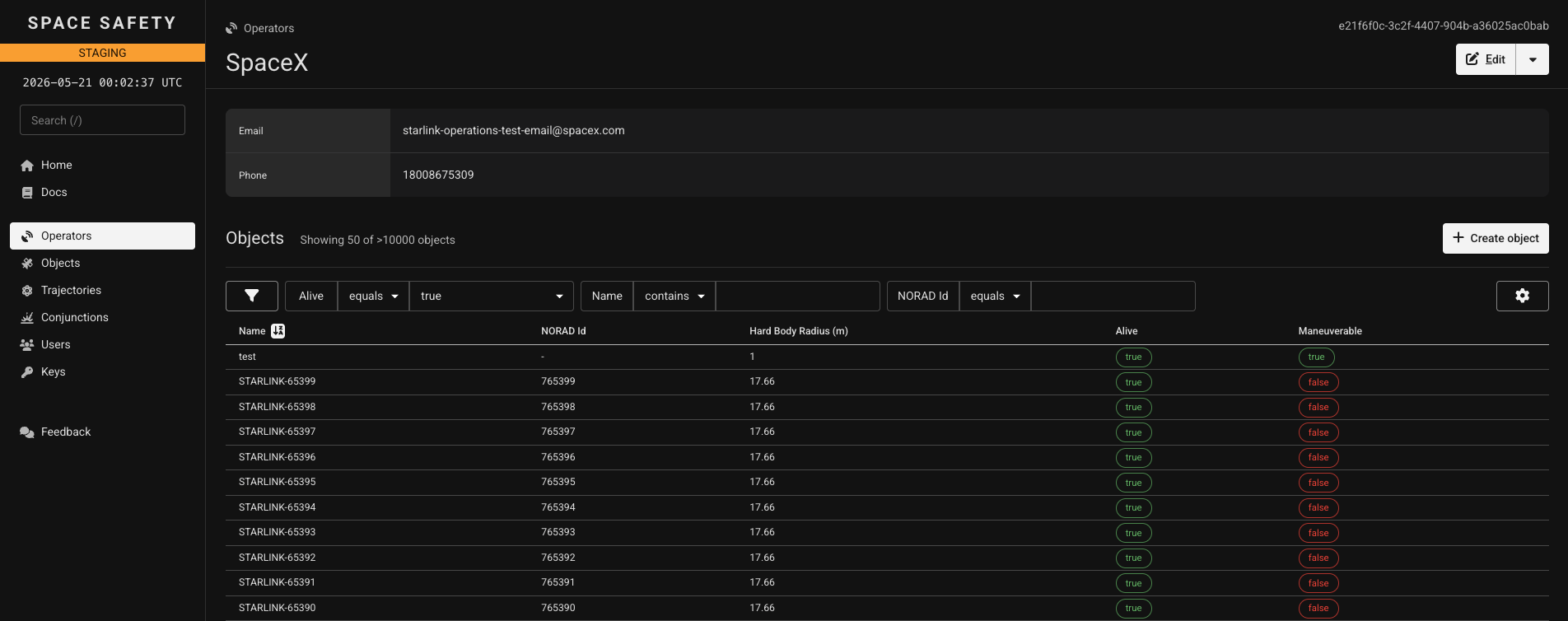The width and height of the screenshot is (1568, 621).
Task: Click the Edit button
Action: click(x=1486, y=59)
